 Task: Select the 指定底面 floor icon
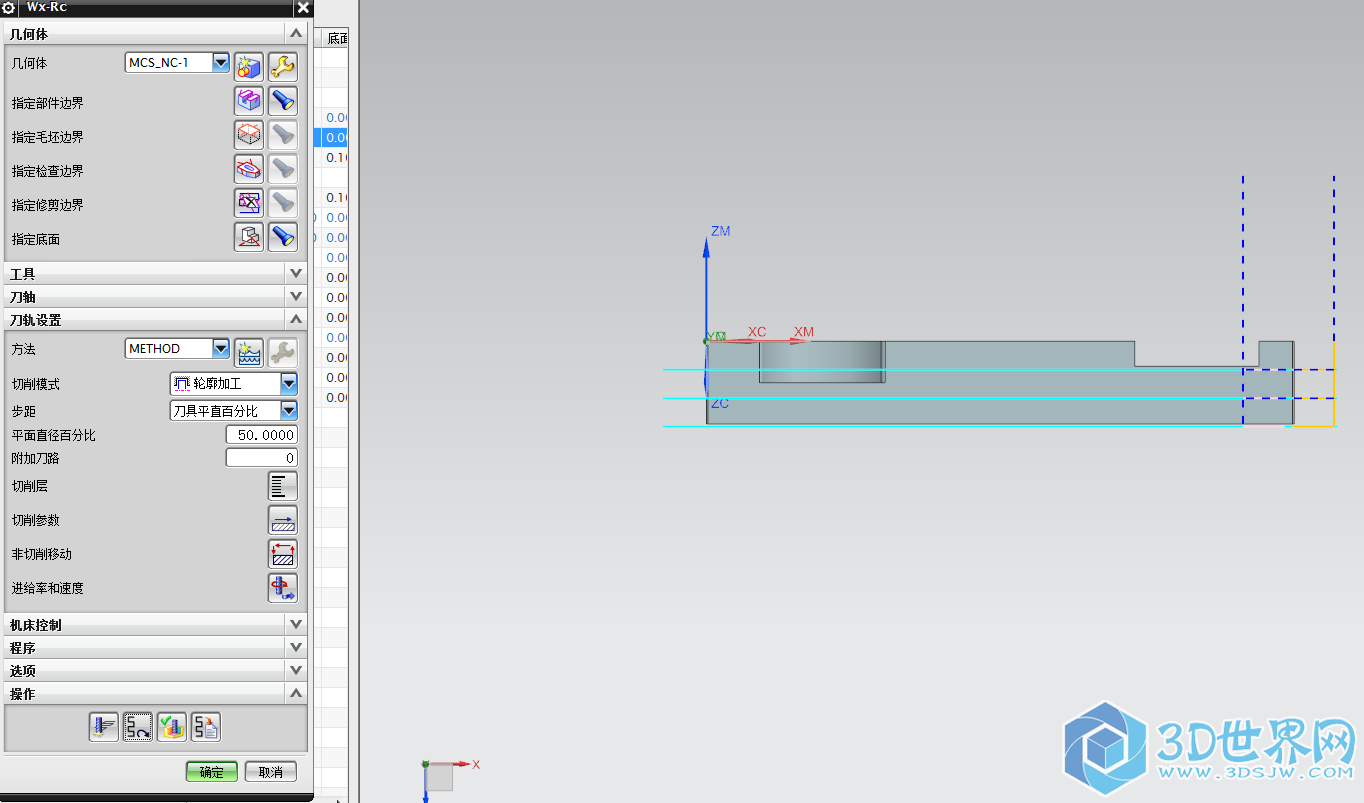(248, 237)
